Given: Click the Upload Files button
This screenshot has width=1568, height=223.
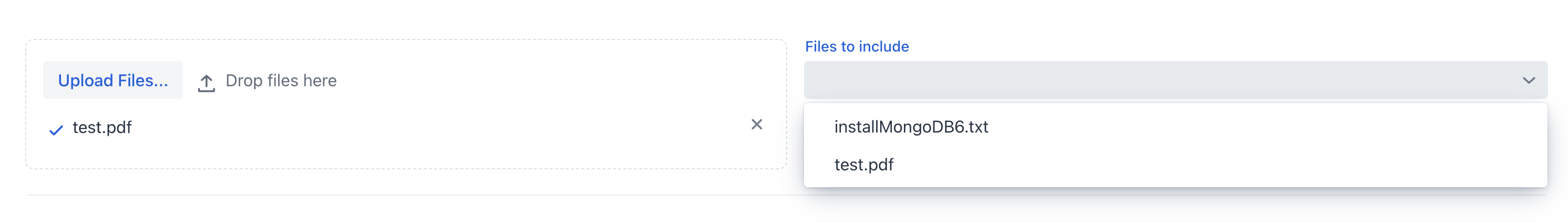Looking at the screenshot, I should pyautogui.click(x=113, y=80).
